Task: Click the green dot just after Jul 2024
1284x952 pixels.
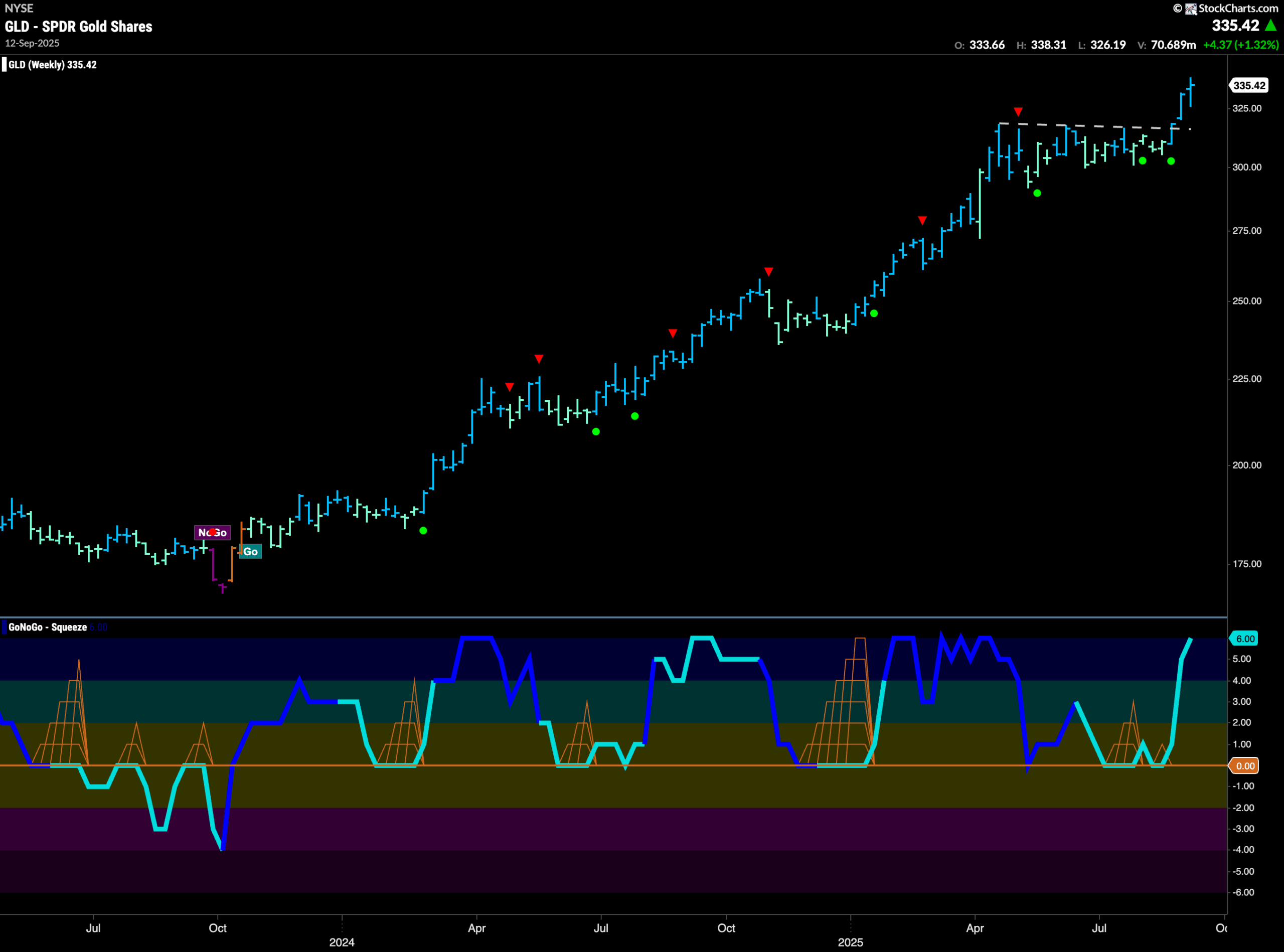Action: 634,416
